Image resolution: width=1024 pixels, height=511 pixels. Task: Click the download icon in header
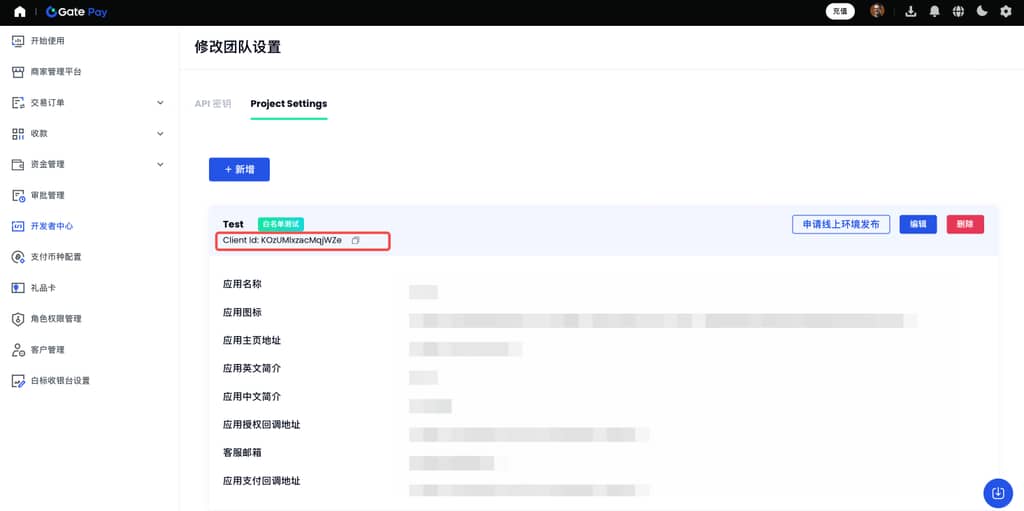910,12
